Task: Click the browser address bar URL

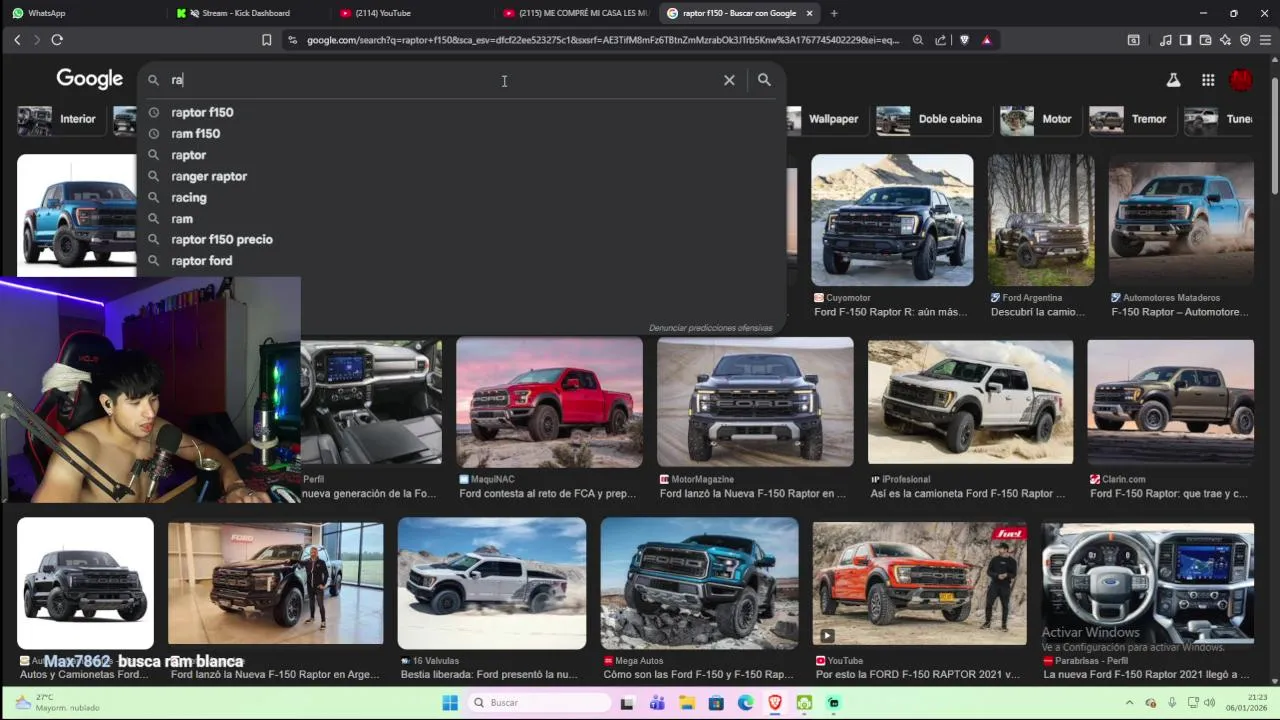Action: pyautogui.click(x=603, y=40)
